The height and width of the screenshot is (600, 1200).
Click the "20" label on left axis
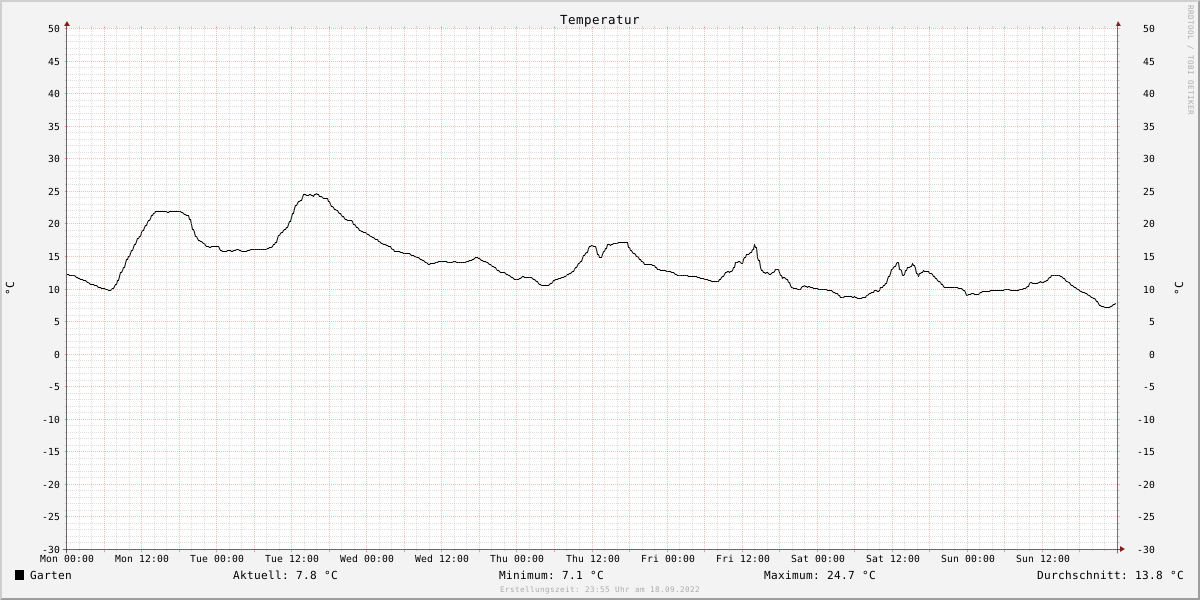[54, 224]
